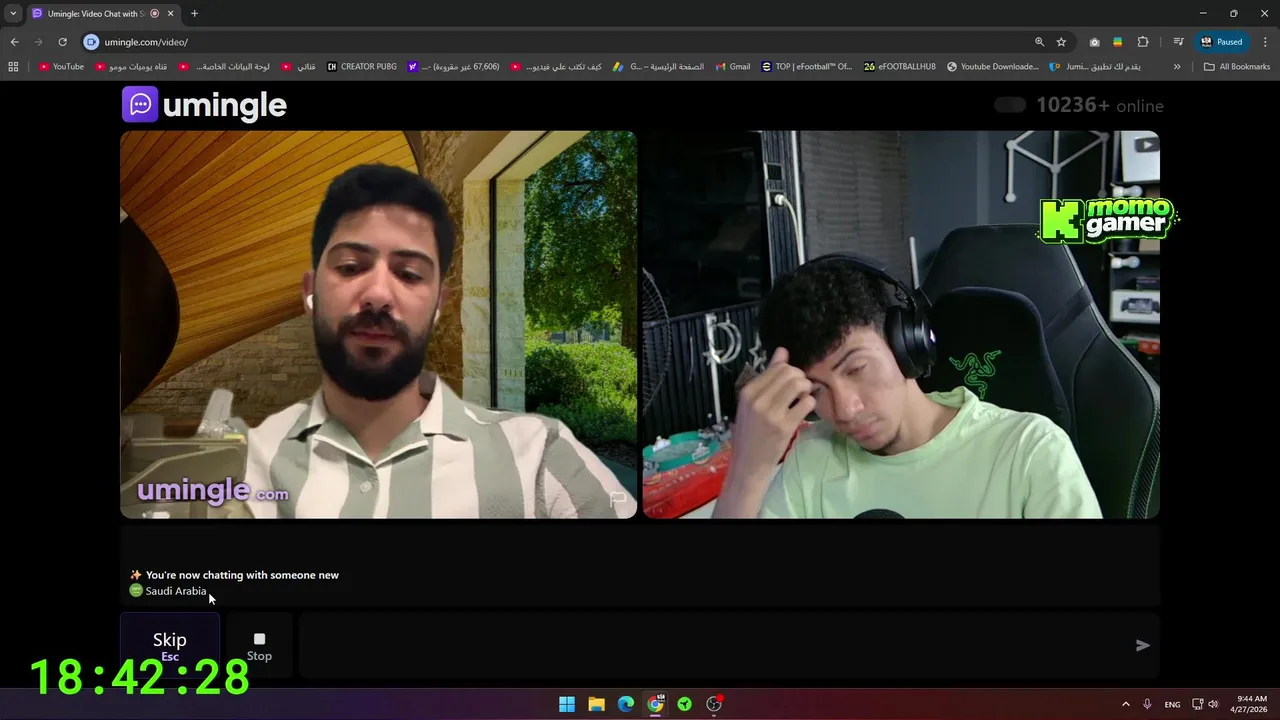Click your own webcam video feed
Image resolution: width=1280 pixels, height=720 pixels.
coord(901,324)
